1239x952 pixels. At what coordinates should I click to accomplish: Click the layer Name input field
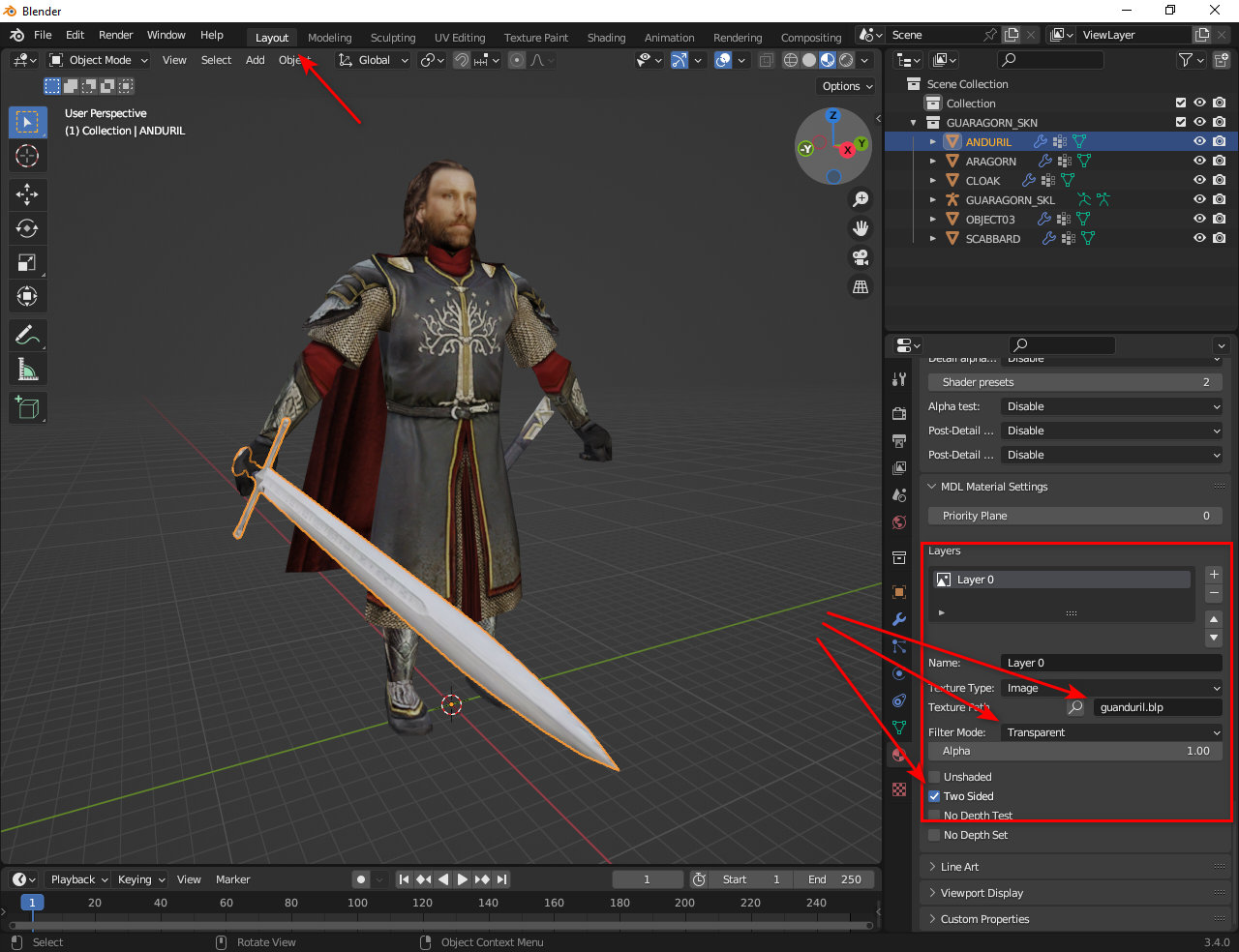click(1111, 663)
